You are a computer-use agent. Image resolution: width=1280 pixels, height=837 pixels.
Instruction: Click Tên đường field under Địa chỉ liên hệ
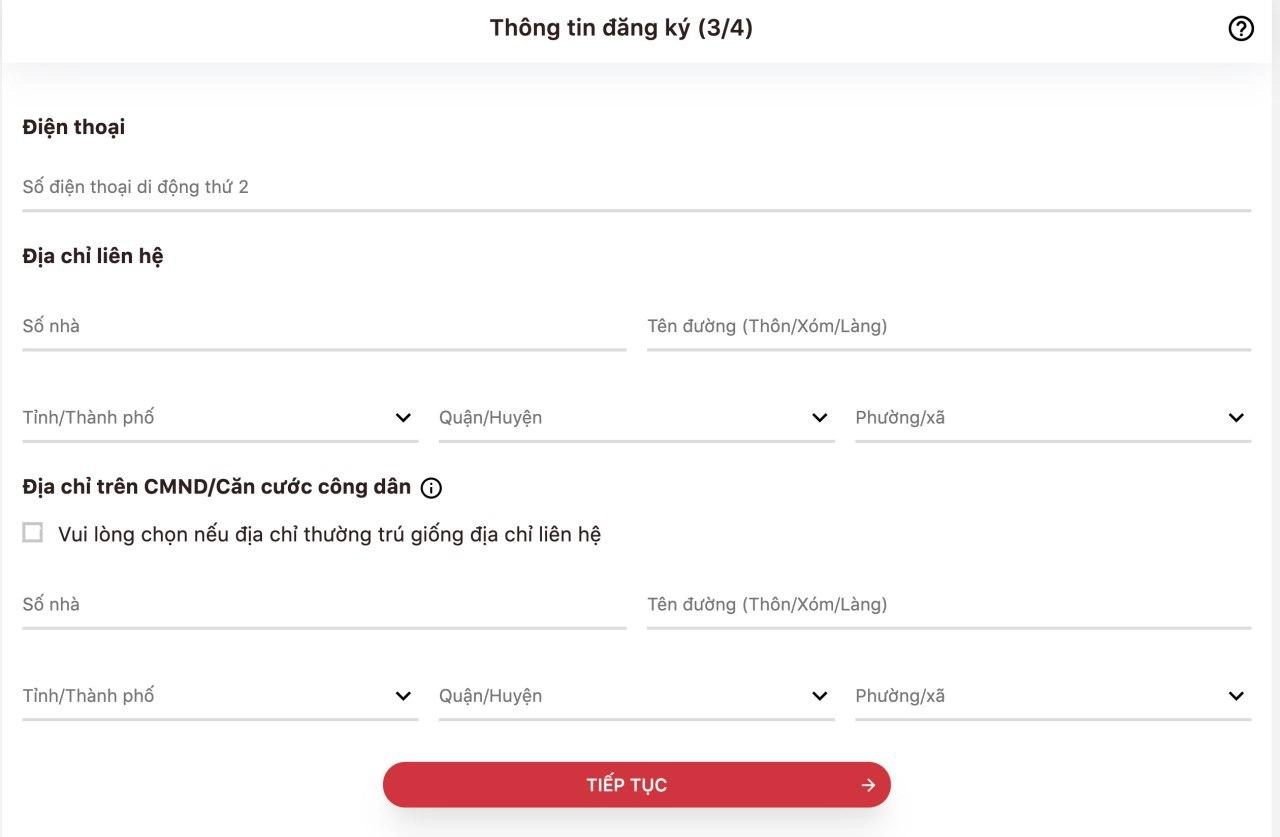pos(948,326)
